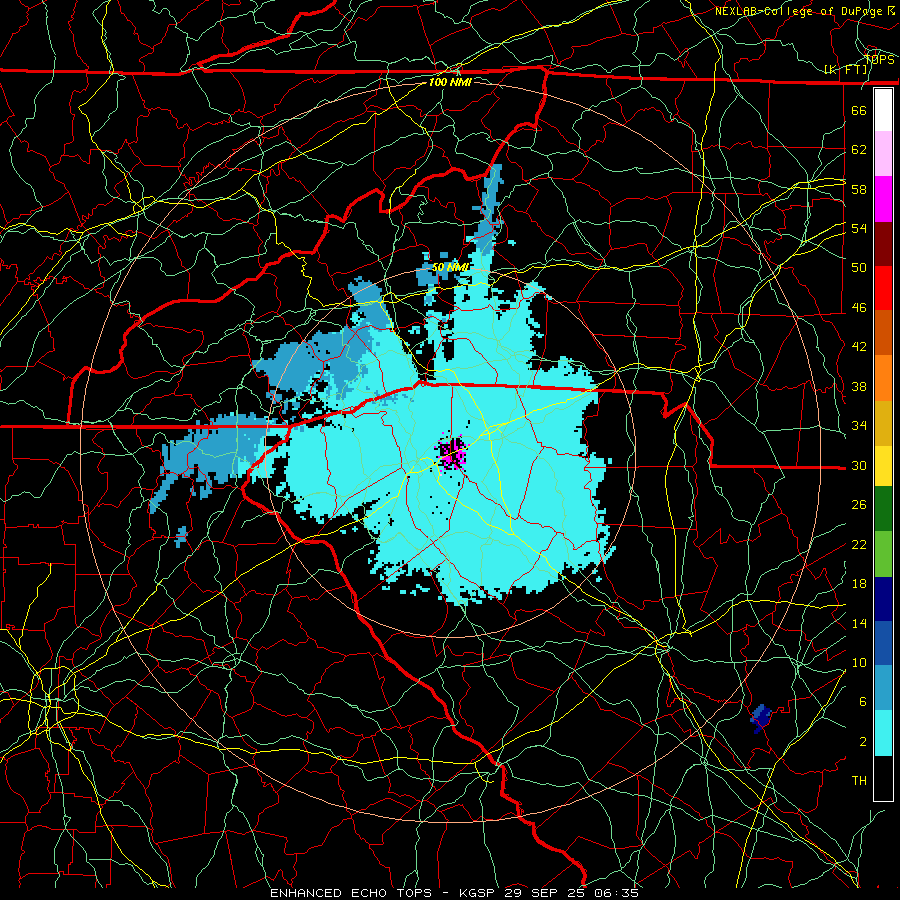Click the "TOPS" legend title

[879, 60]
